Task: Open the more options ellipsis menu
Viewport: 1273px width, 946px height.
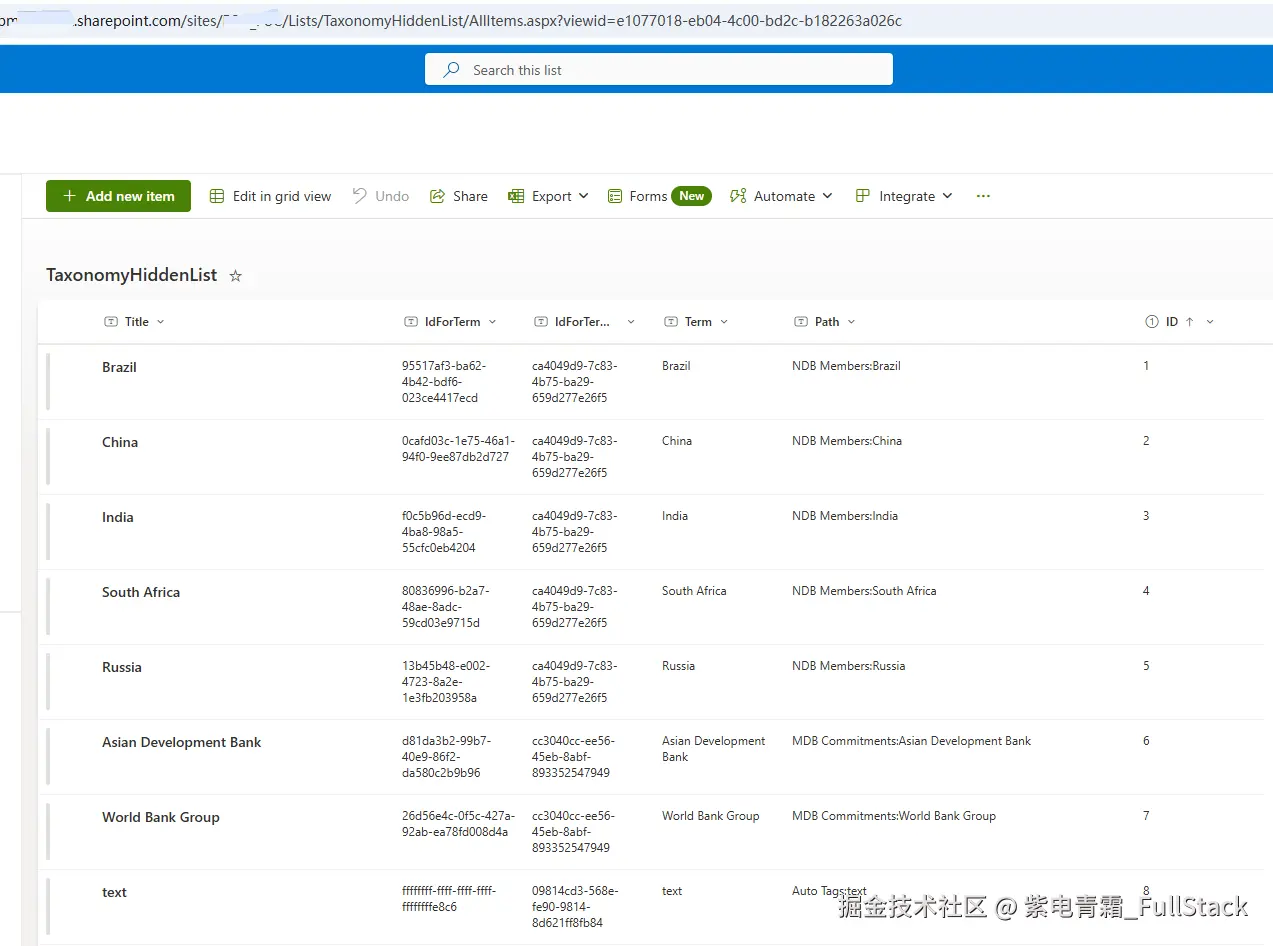Action: coord(983,196)
